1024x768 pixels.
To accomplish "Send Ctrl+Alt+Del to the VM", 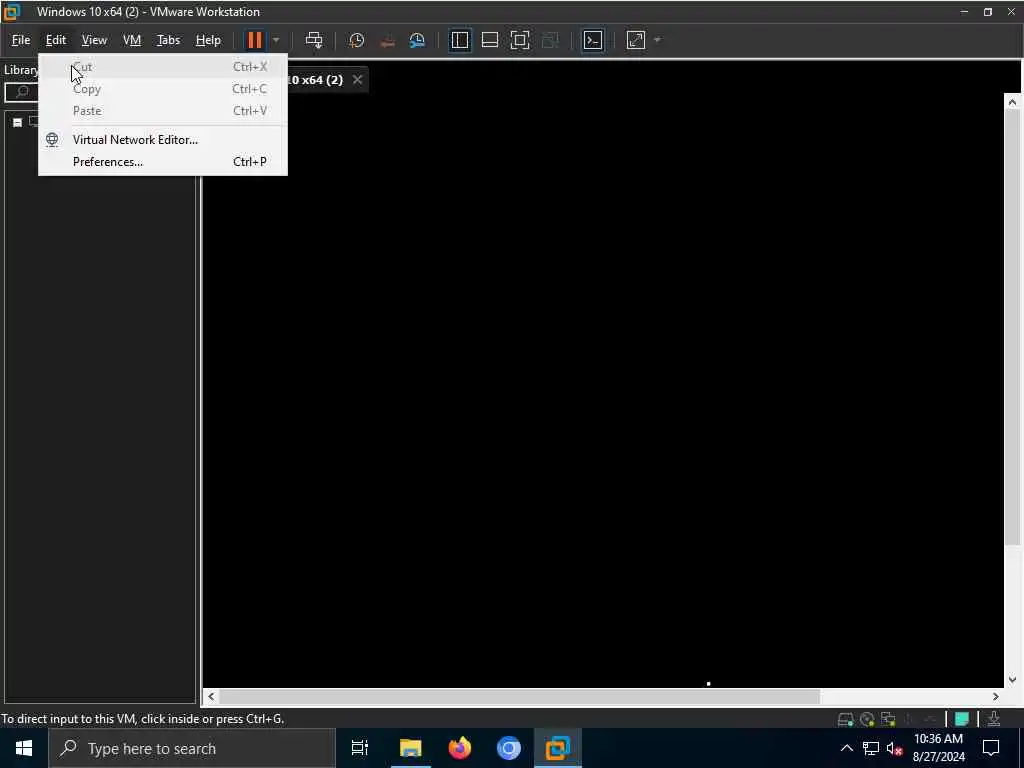I will tap(314, 40).
